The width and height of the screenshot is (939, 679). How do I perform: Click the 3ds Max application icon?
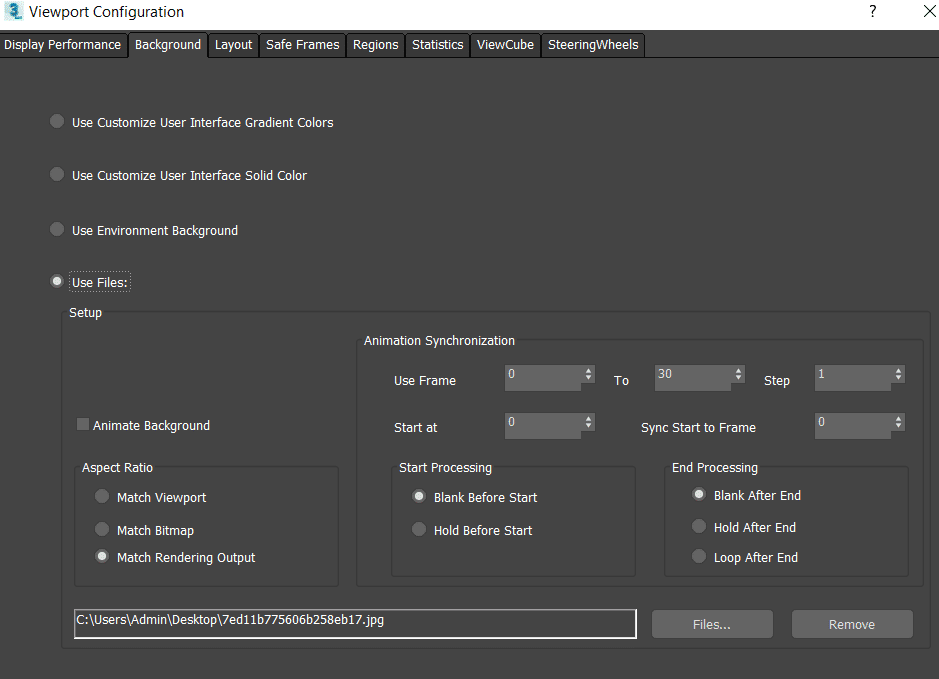click(13, 11)
